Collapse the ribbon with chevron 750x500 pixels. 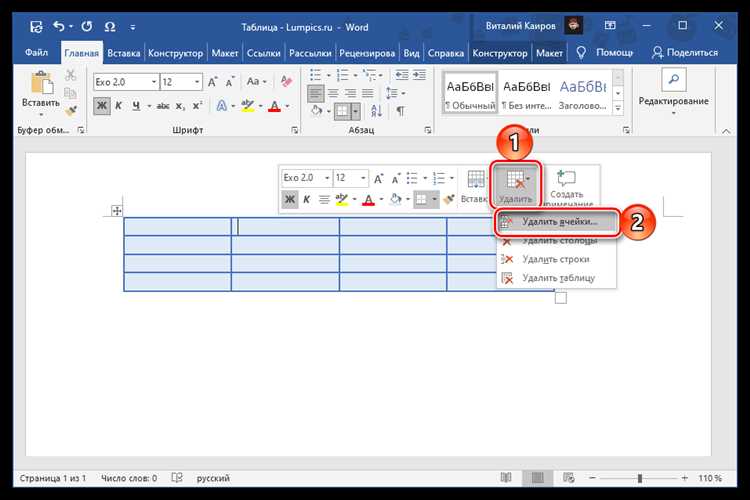click(726, 131)
